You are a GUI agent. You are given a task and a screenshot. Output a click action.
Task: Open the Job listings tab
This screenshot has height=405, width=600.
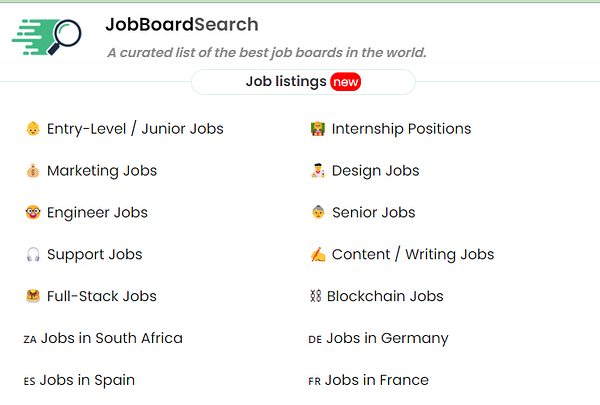286,82
